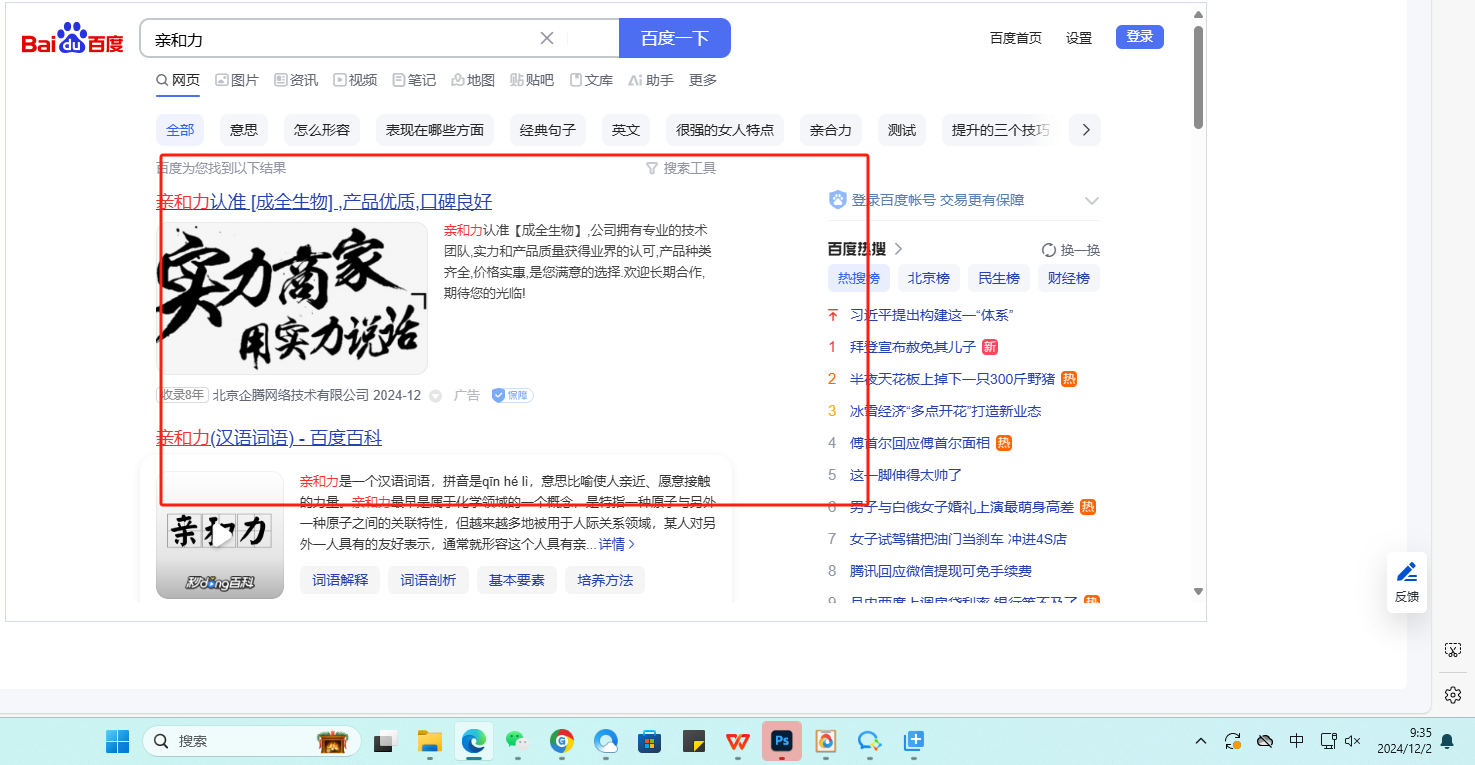Open the 搜索工具 filter tool
Image resolution: width=1475 pixels, height=765 pixels.
click(681, 168)
